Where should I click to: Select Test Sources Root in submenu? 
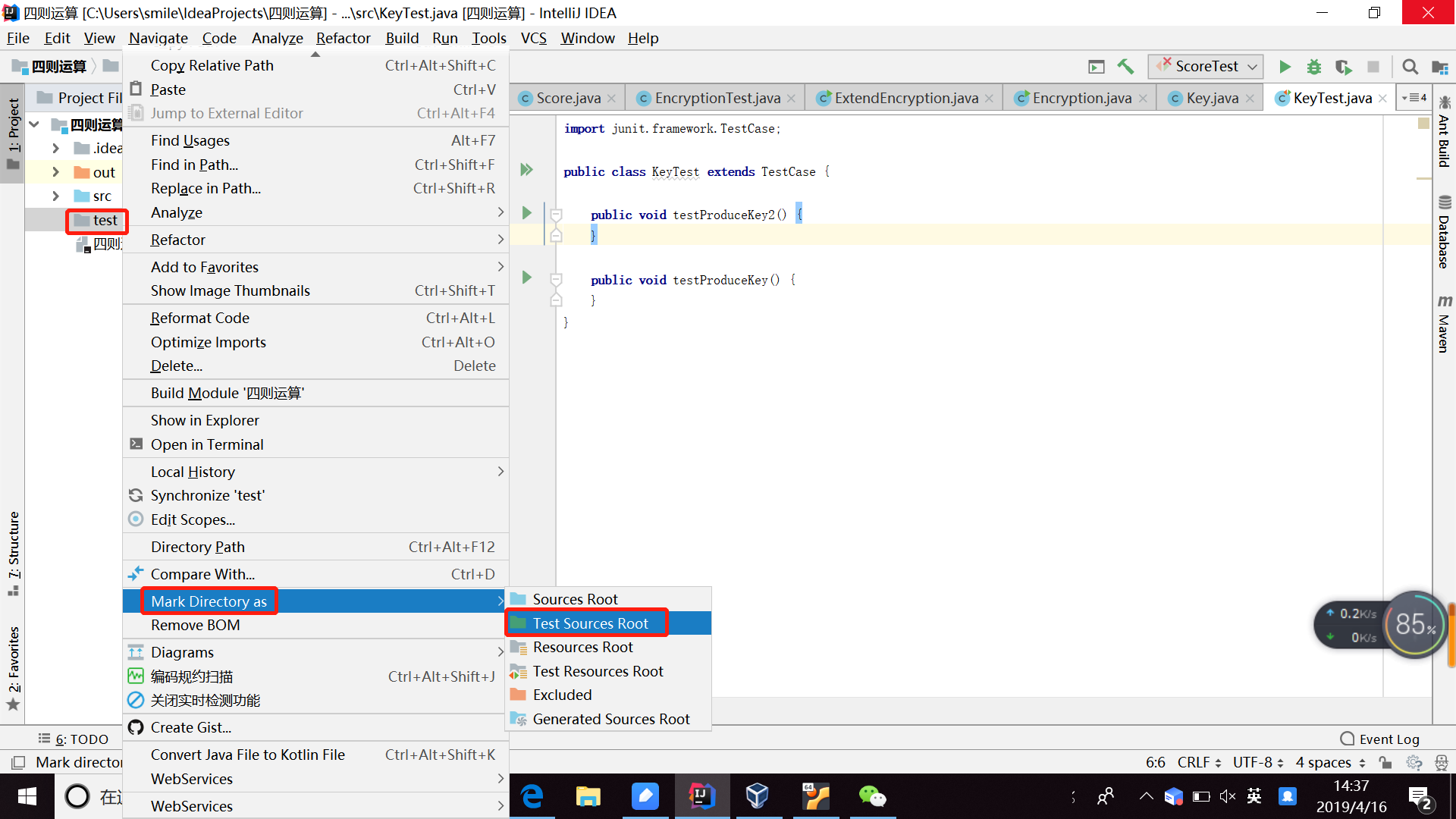click(608, 623)
